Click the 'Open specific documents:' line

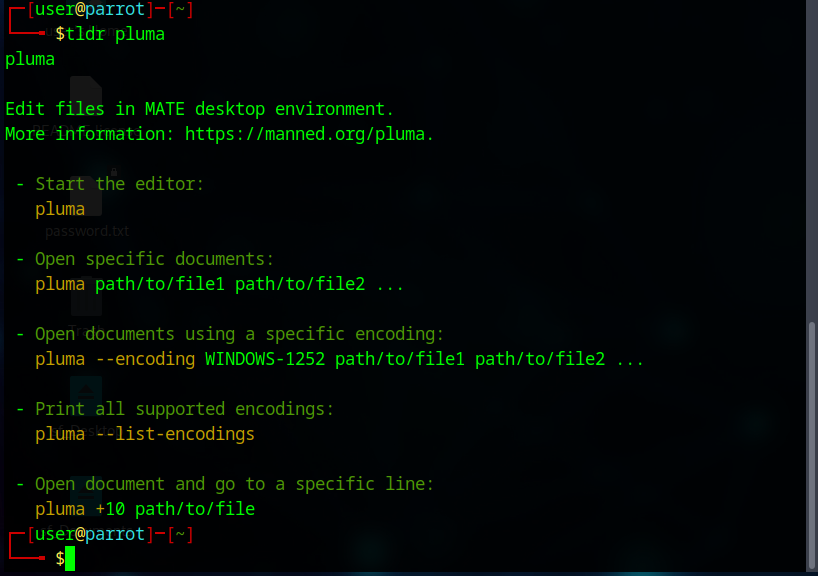point(154,259)
